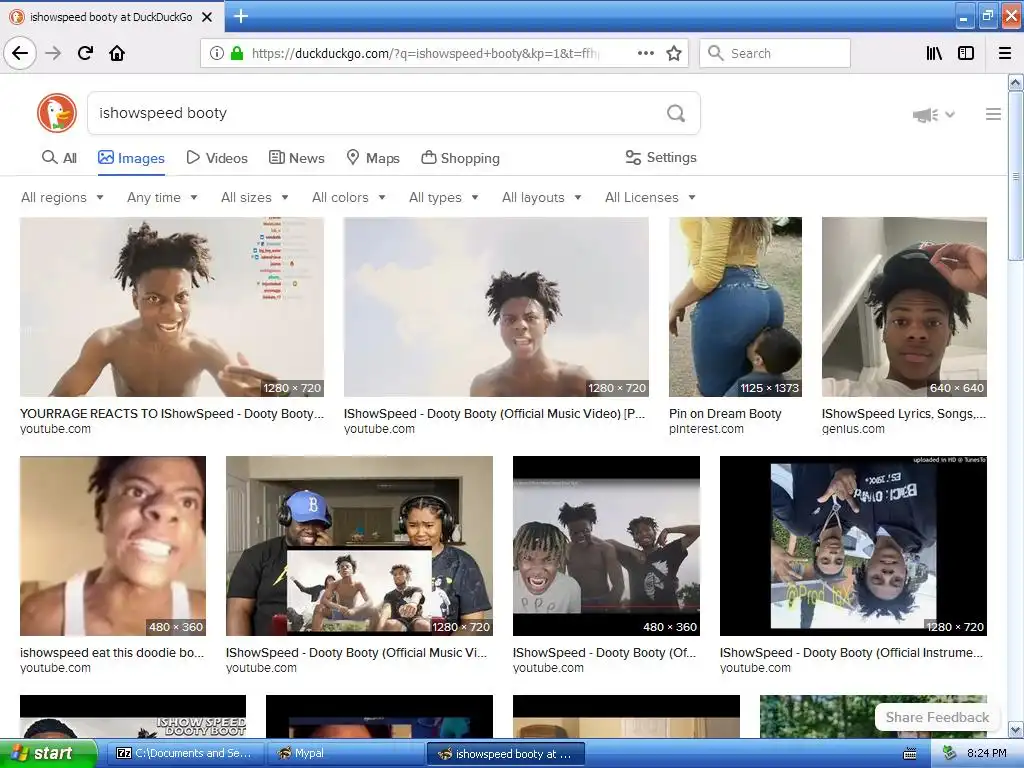
Task: Click the DuckDuckGo duck logo
Action: point(57,113)
